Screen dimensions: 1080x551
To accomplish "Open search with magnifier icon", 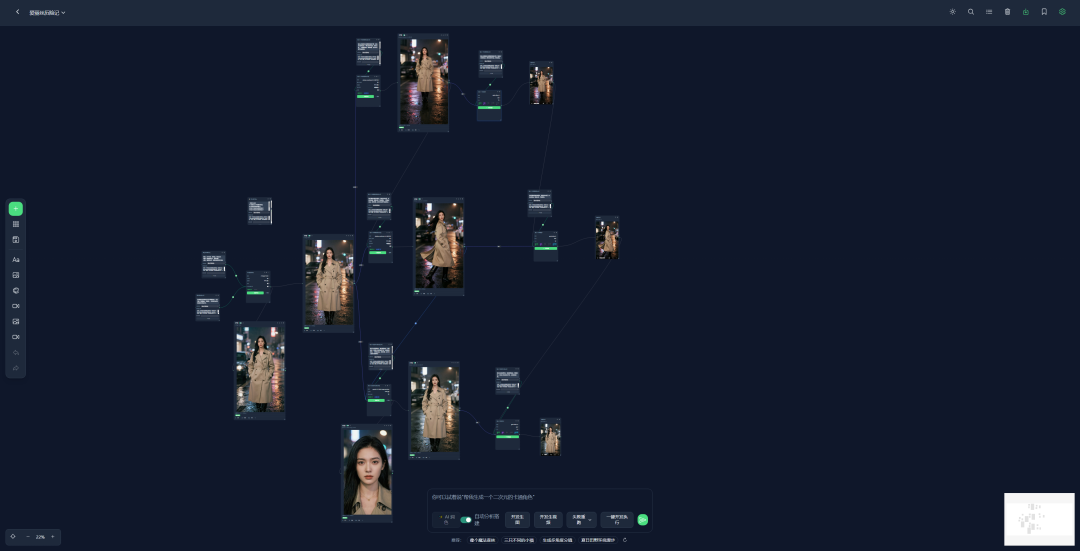I will coord(971,12).
